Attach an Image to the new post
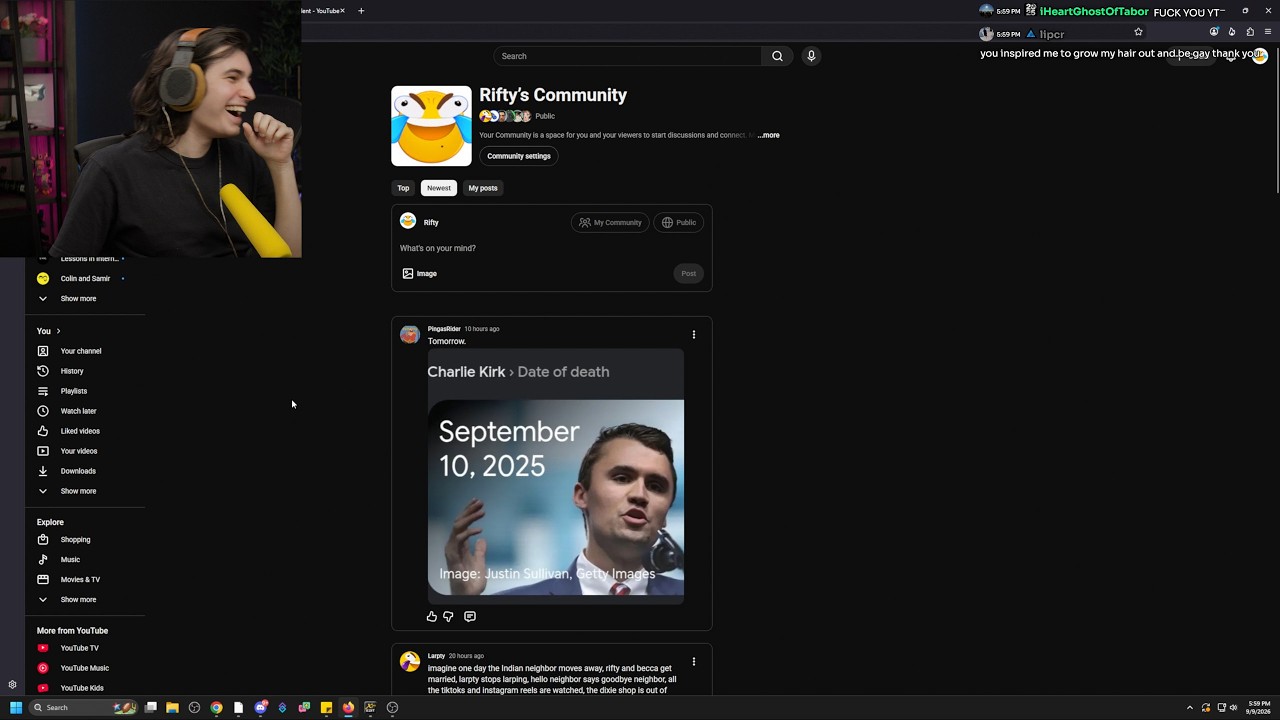Image resolution: width=1280 pixels, height=720 pixels. (x=420, y=274)
